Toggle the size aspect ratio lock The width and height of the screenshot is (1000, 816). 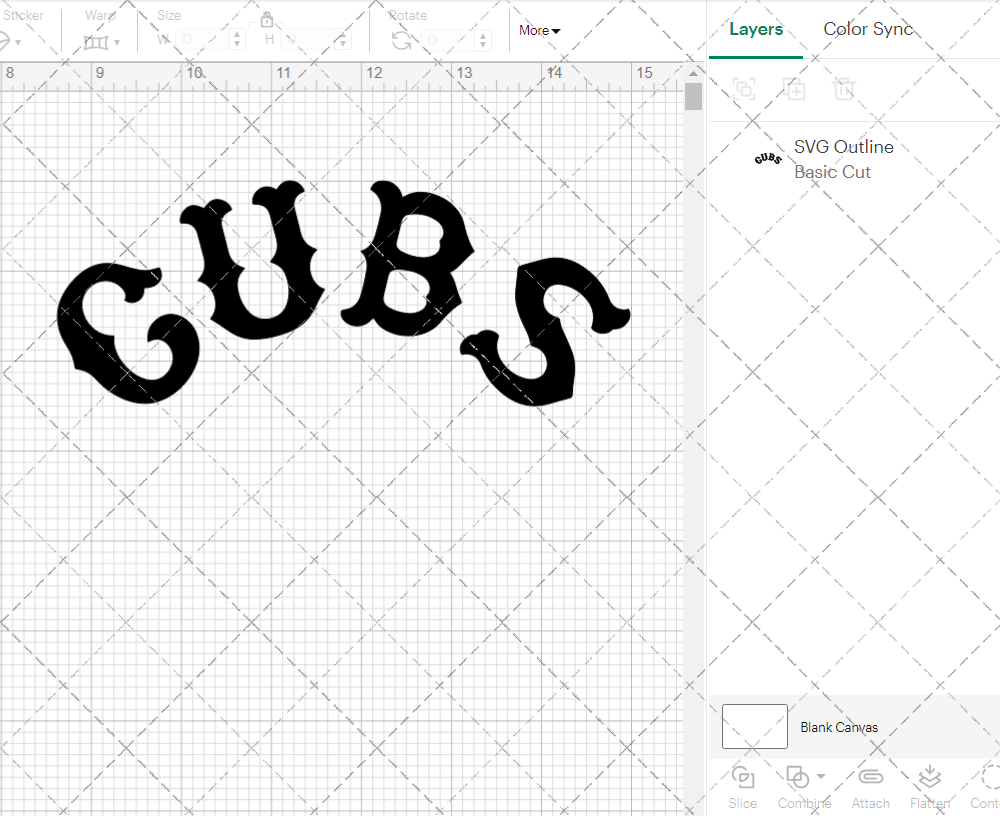pyautogui.click(x=267, y=19)
